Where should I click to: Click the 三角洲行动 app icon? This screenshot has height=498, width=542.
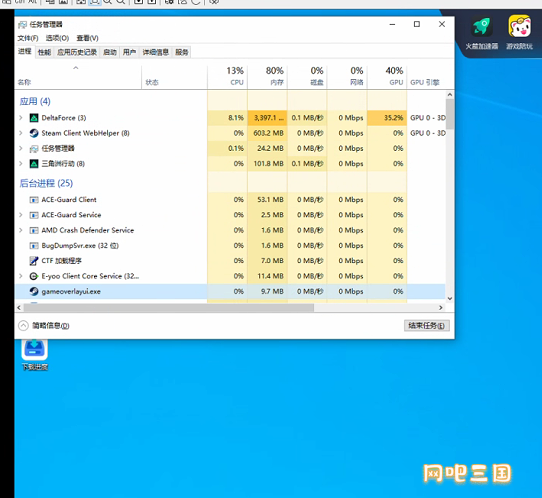pyautogui.click(x=34, y=163)
